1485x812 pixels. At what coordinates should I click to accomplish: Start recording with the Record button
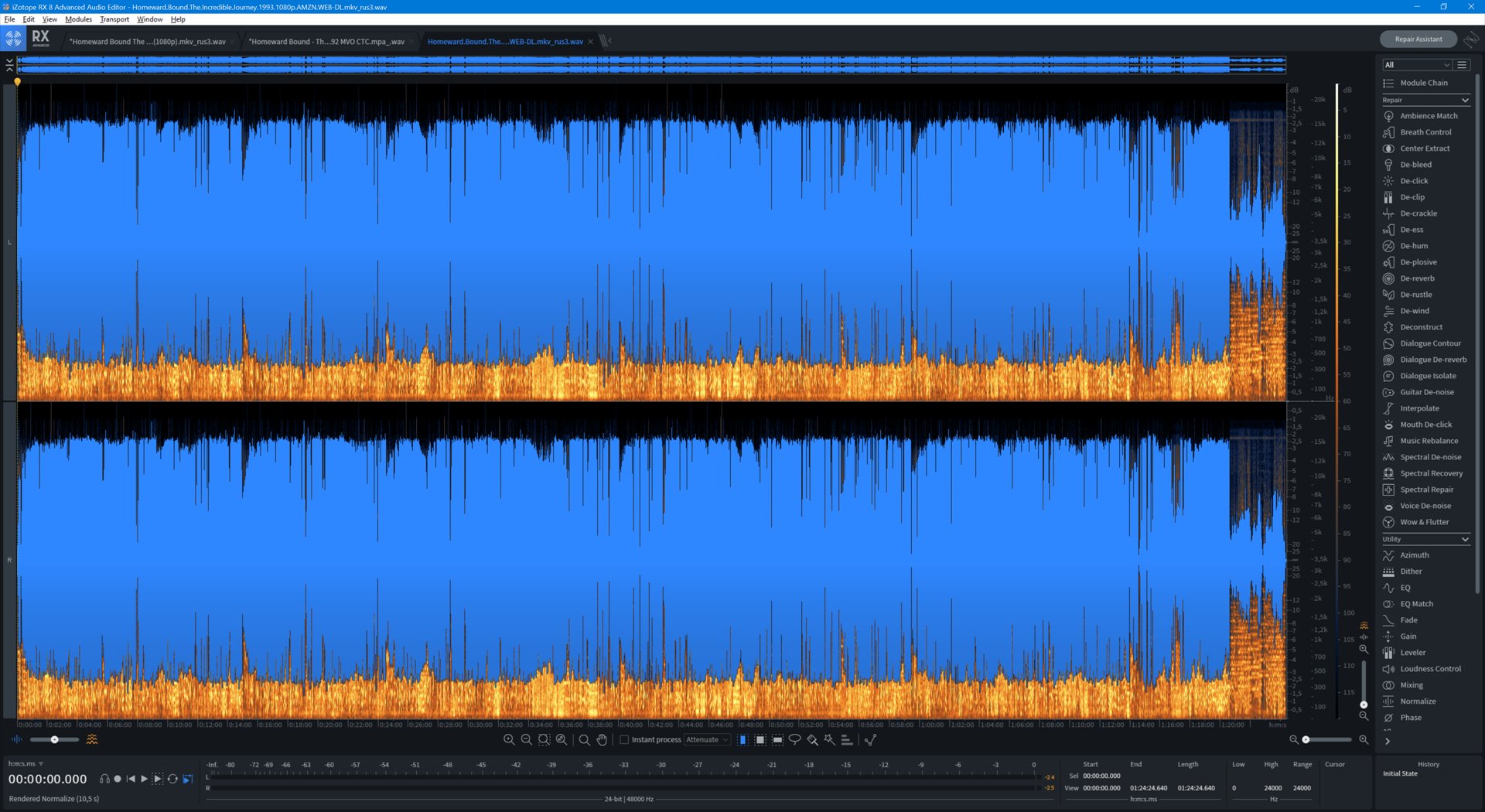point(118,779)
